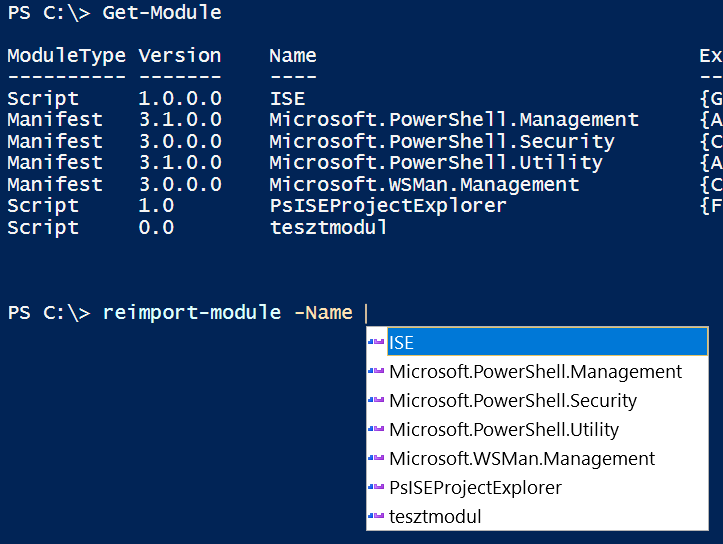Select the highlighted ISE entry in the autocomplete popup
The width and height of the screenshot is (723, 544).
coord(402,342)
